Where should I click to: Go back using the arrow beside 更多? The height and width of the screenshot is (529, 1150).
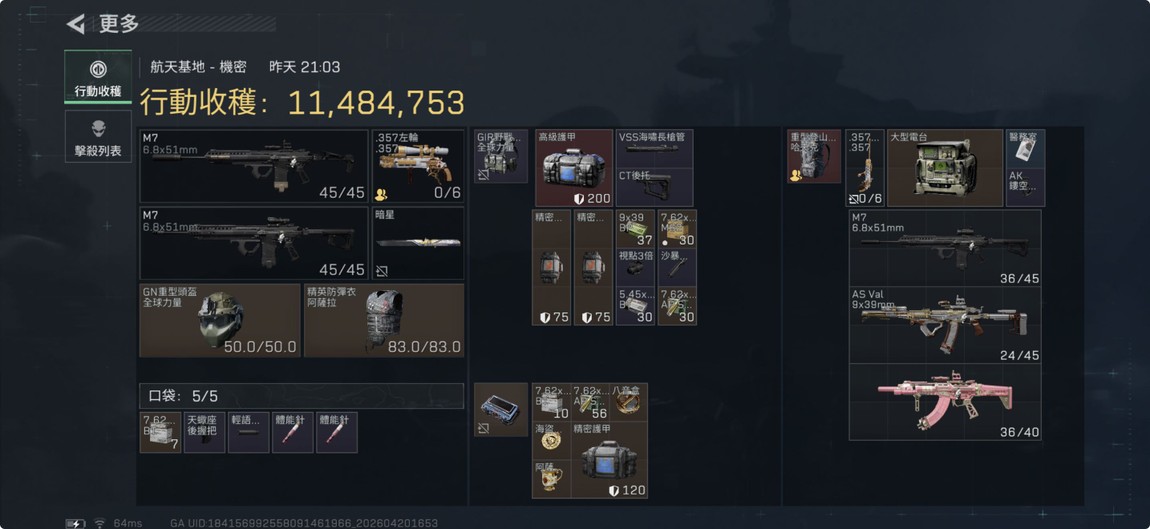click(76, 24)
